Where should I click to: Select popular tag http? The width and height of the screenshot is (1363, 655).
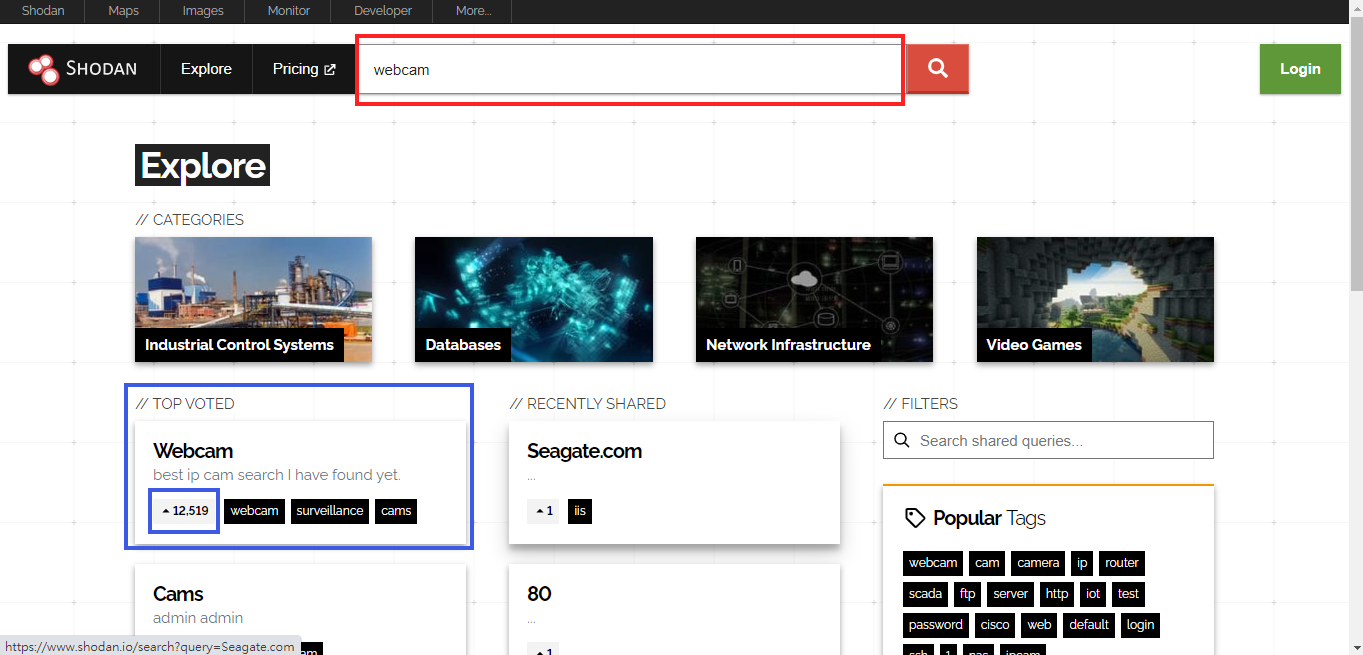click(x=1057, y=594)
